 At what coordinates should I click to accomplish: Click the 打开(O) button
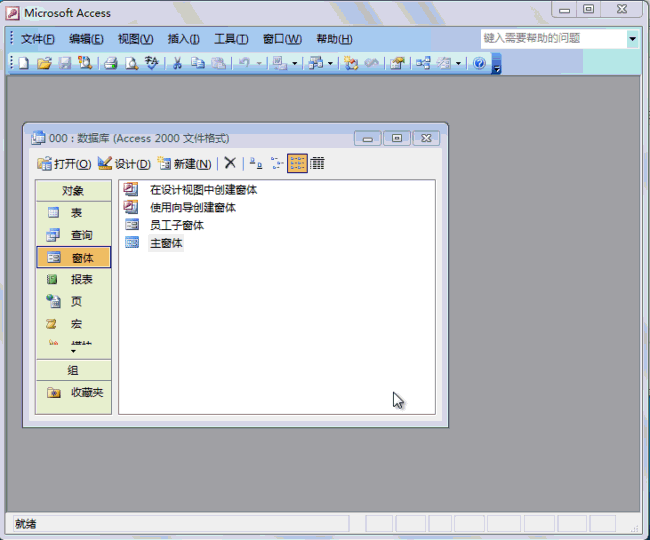click(x=64, y=164)
